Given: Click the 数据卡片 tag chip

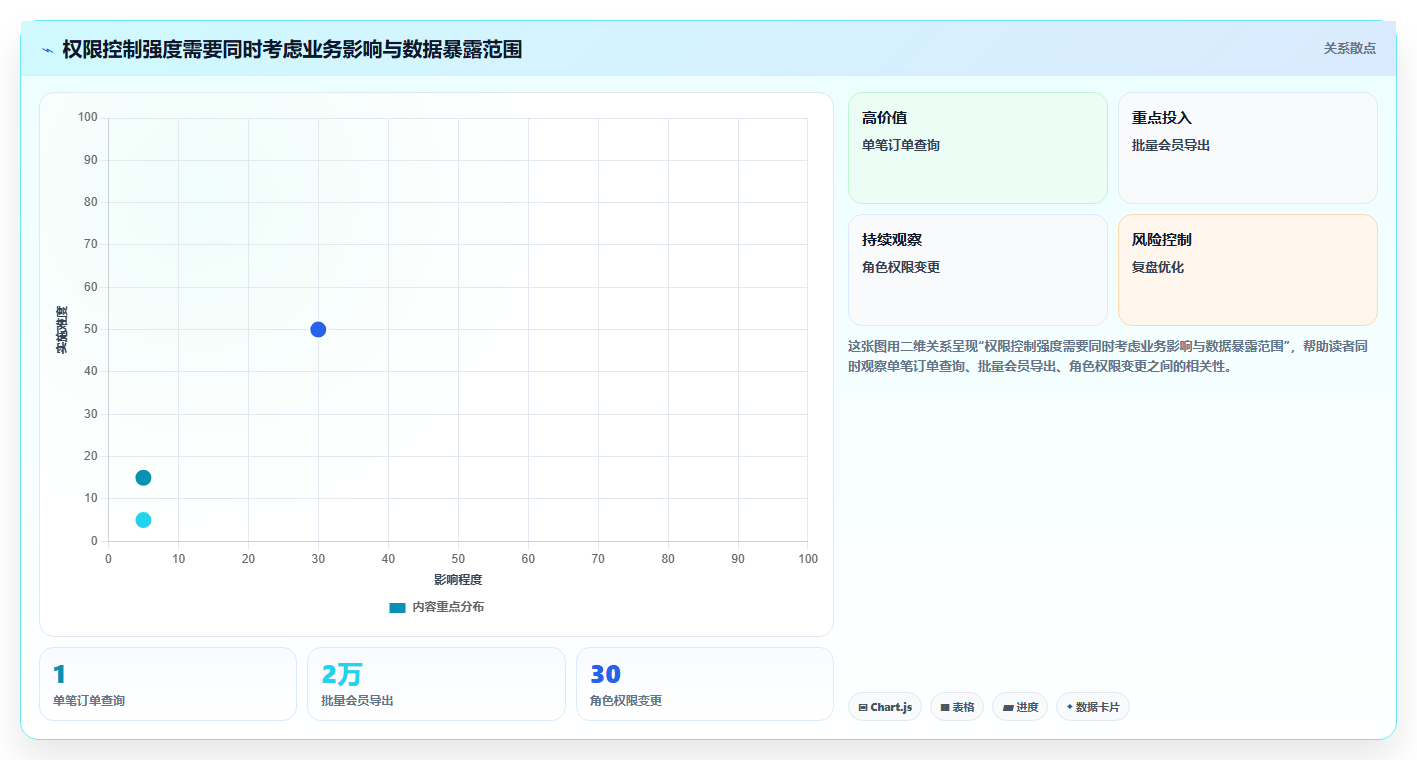Looking at the screenshot, I should click(1093, 707).
